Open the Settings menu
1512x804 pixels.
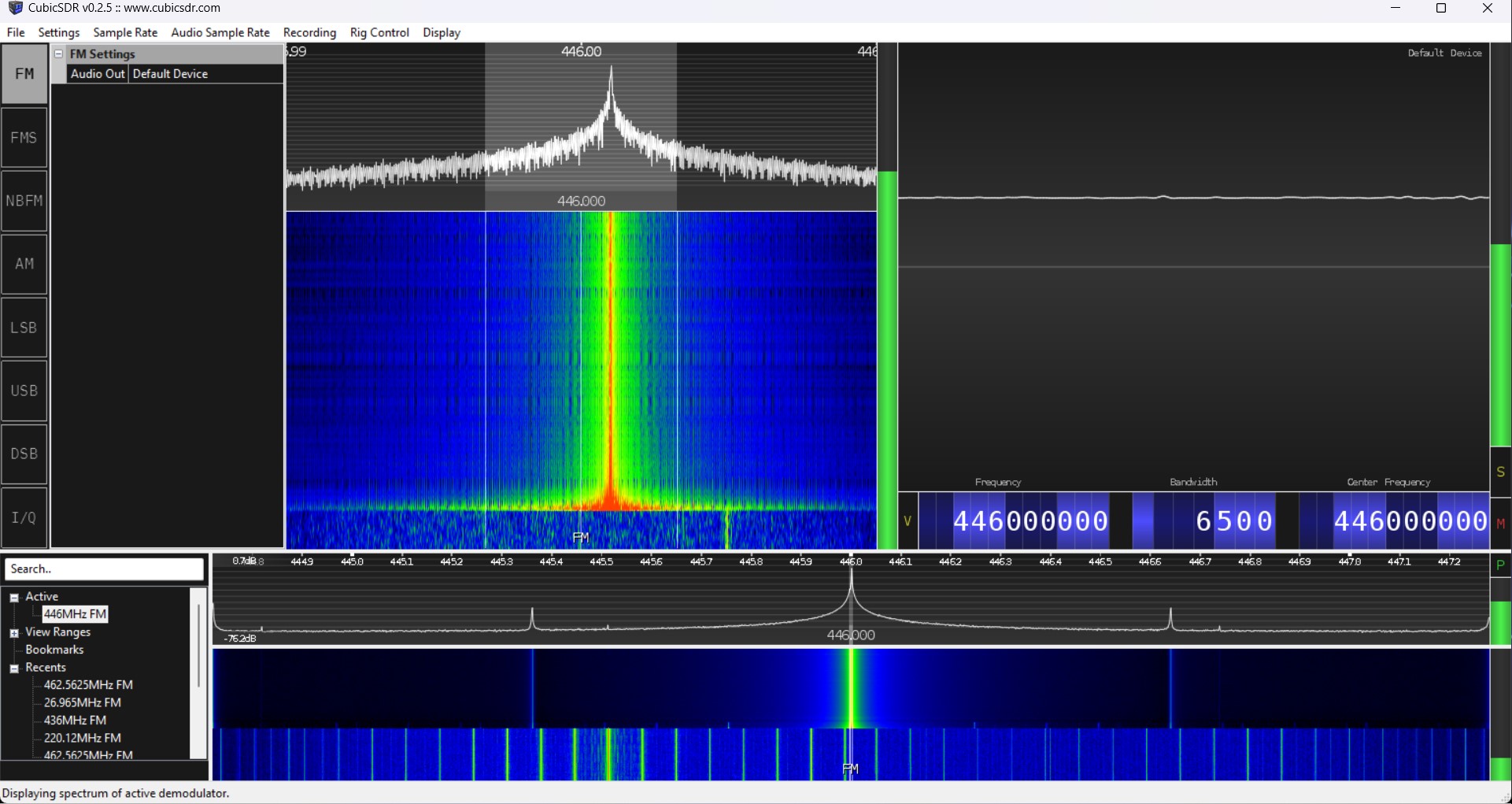tap(58, 32)
